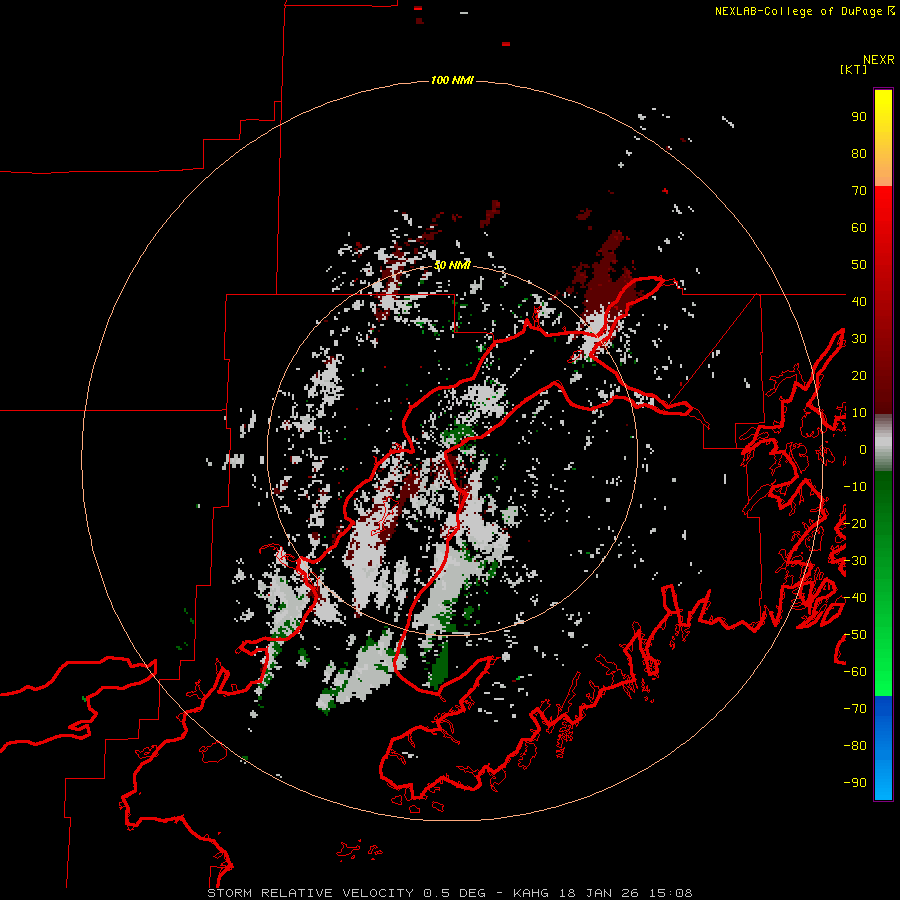Click the 70 value on the velocity scale
The height and width of the screenshot is (900, 900).
pyautogui.click(x=859, y=191)
